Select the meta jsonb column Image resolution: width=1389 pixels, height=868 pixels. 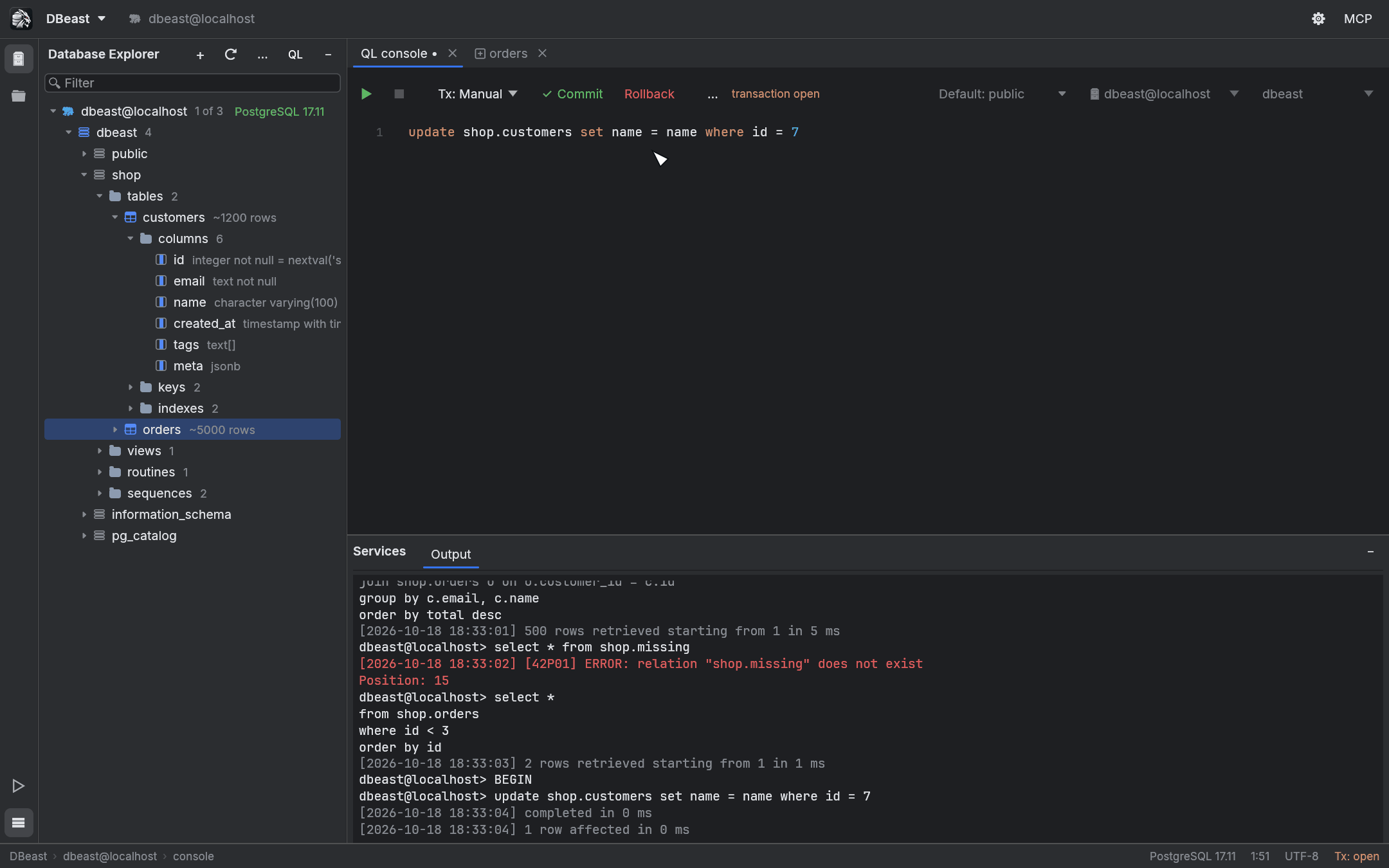click(193, 366)
